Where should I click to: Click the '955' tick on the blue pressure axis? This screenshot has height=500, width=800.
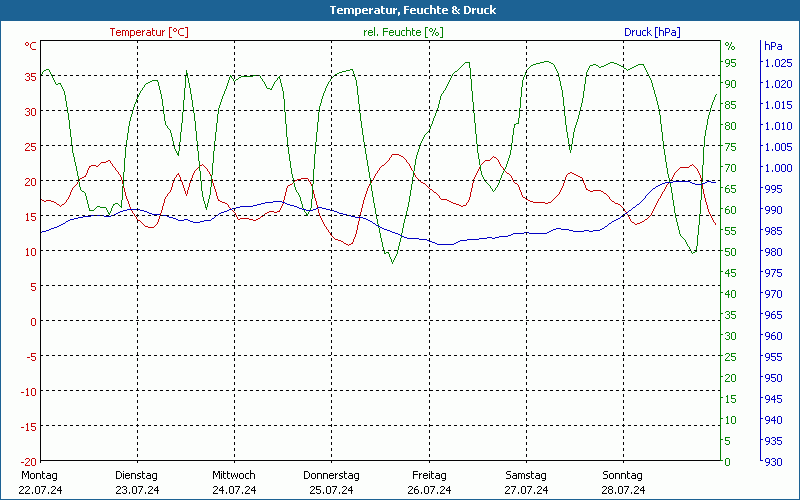773,357
